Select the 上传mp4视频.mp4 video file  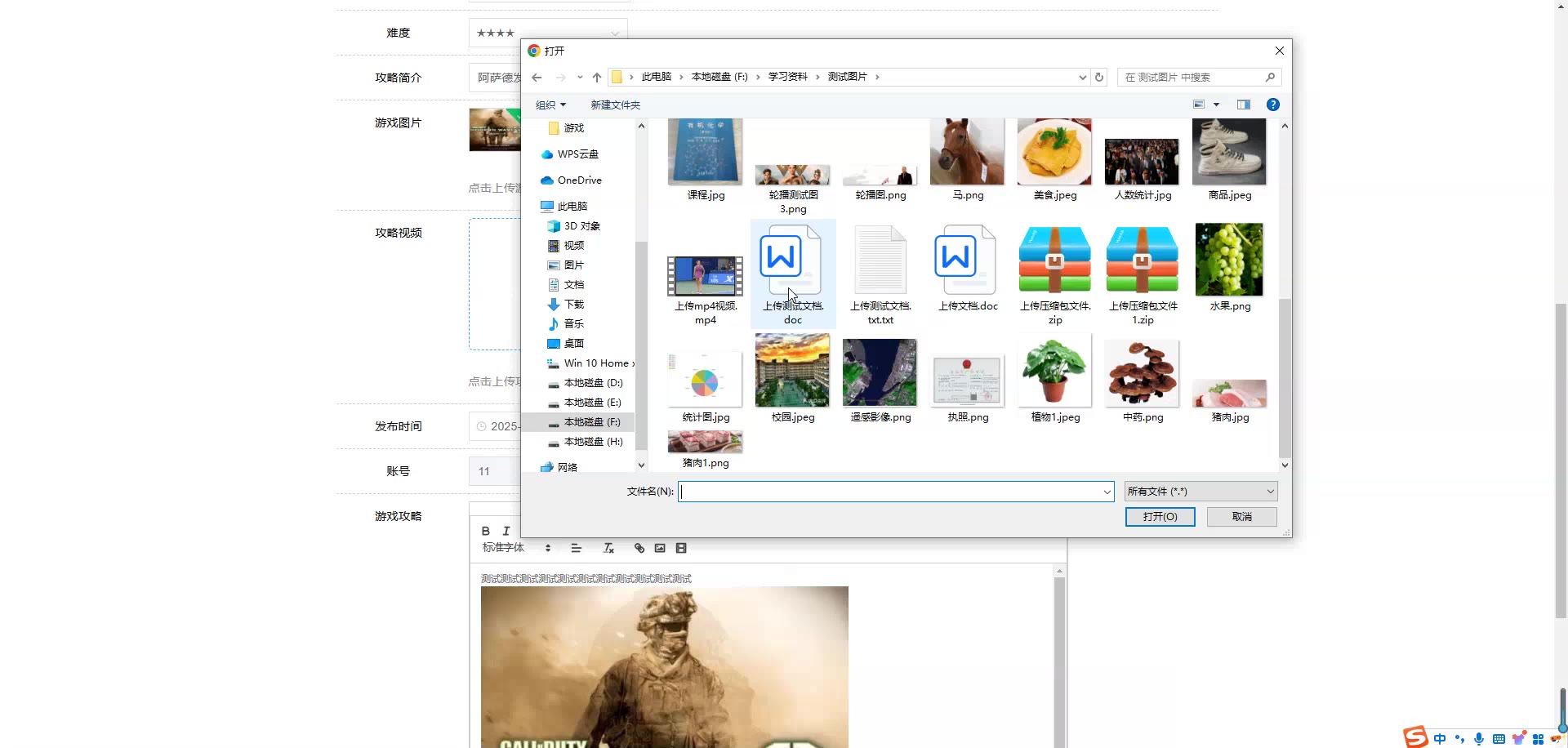706,289
